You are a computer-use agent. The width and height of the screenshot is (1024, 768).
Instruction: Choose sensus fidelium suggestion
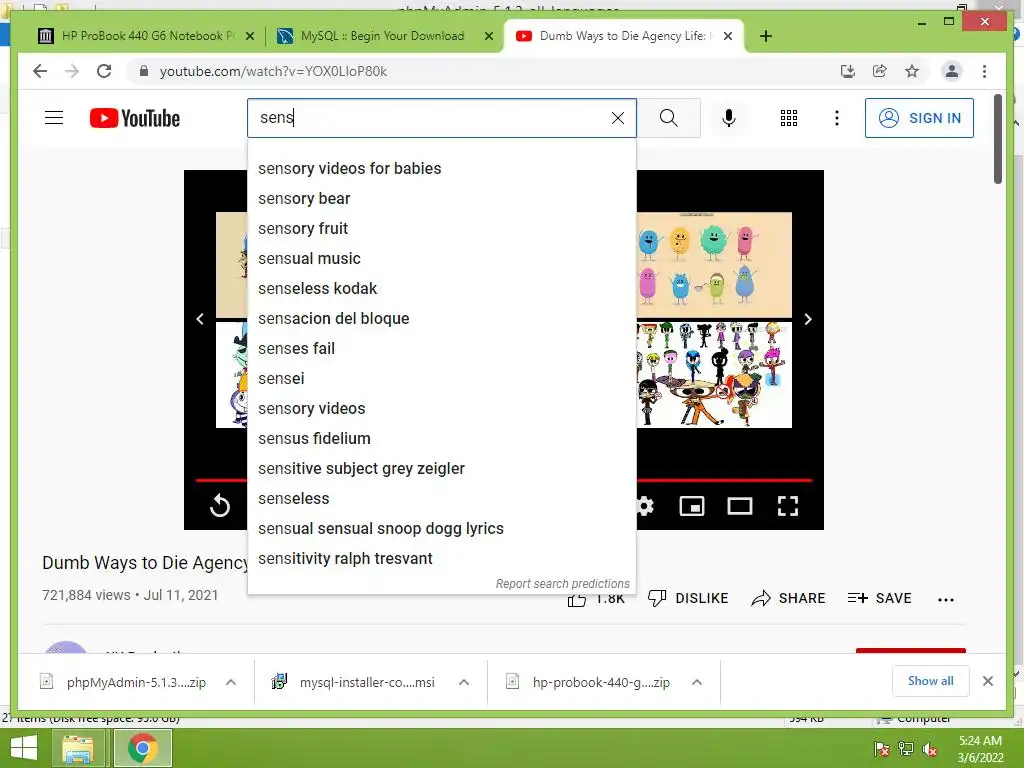coord(442,439)
